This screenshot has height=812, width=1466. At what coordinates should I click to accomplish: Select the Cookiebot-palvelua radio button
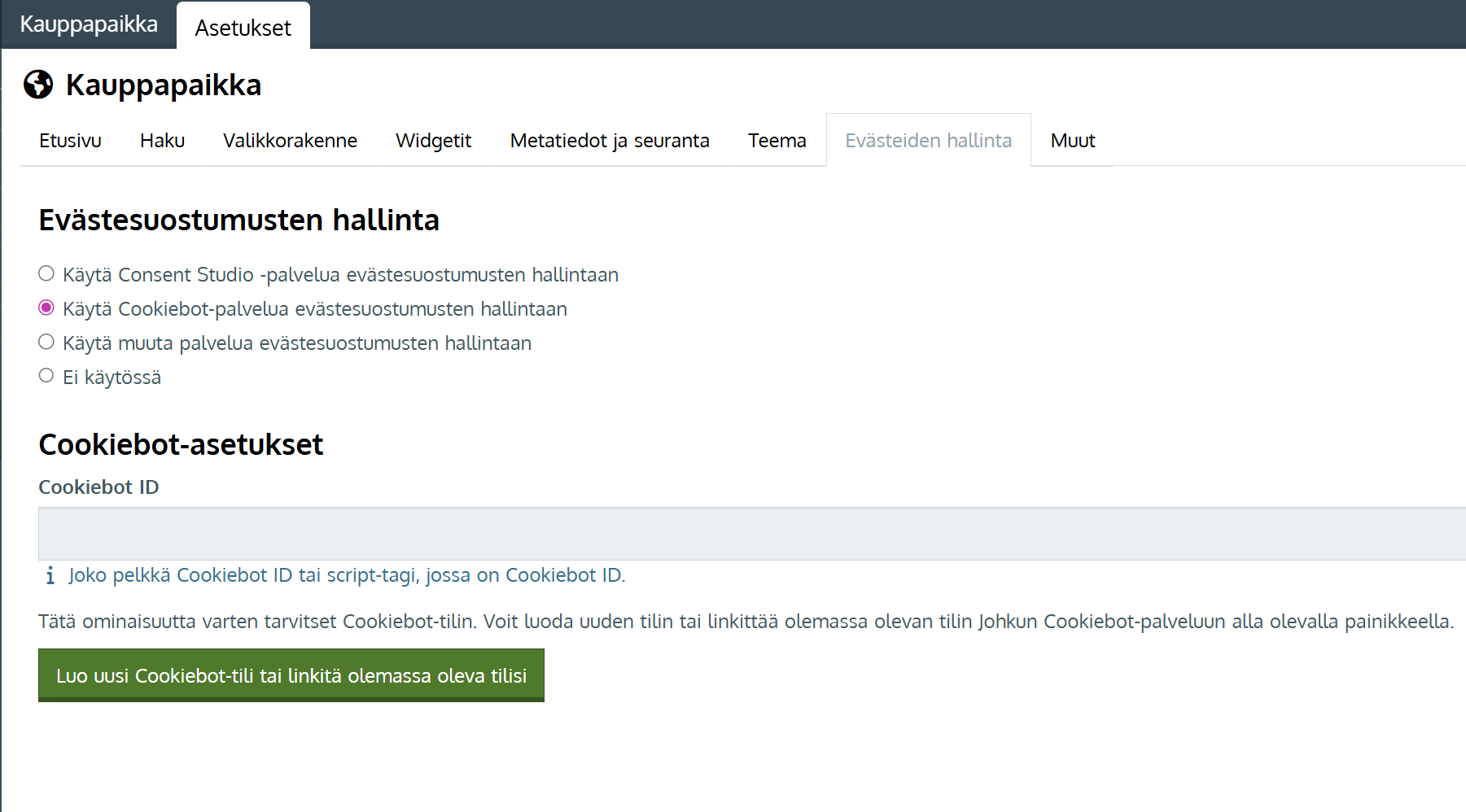tap(46, 308)
